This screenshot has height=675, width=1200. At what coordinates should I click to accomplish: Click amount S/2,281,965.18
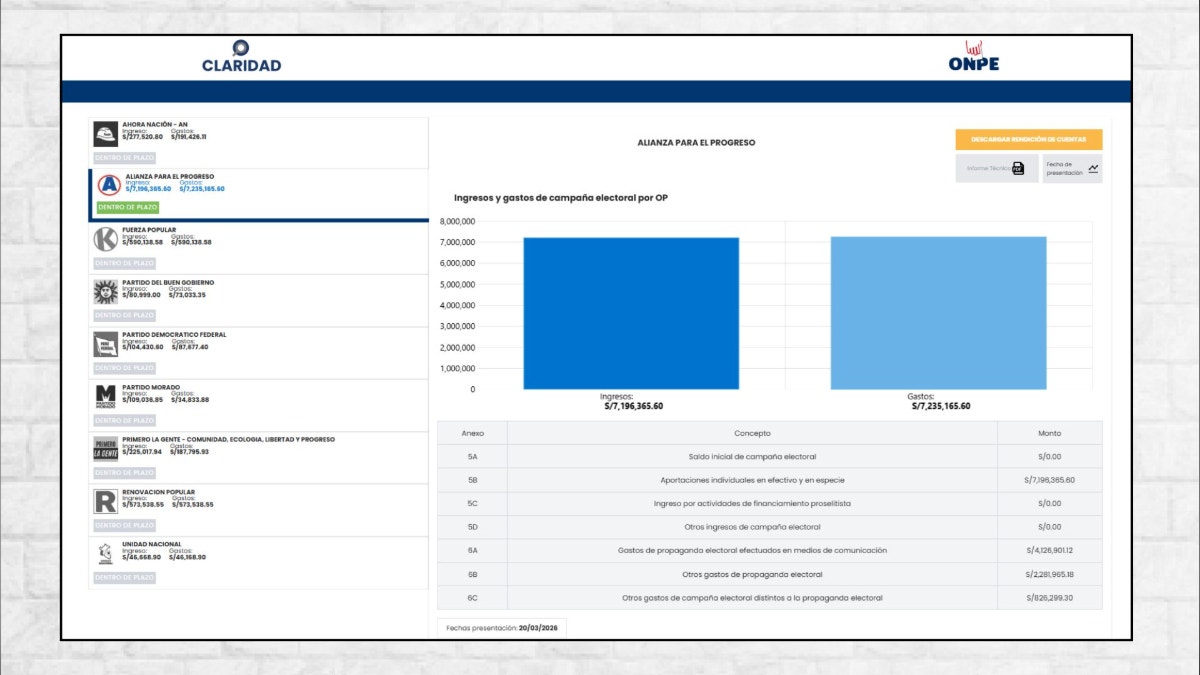coord(1050,574)
